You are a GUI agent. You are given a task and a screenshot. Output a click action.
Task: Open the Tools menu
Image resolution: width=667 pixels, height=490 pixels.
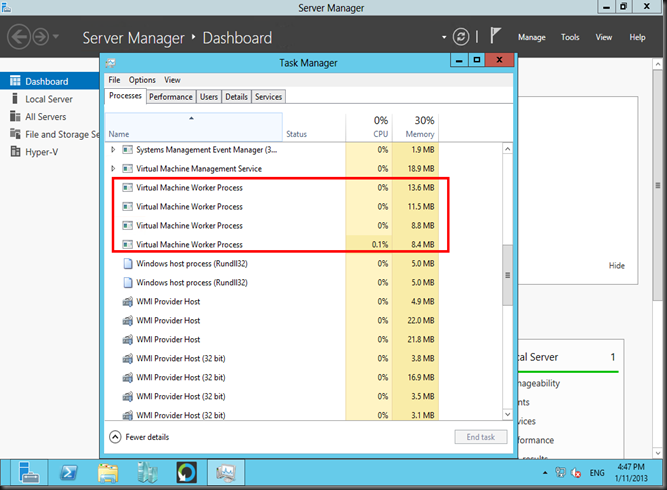[570, 37]
